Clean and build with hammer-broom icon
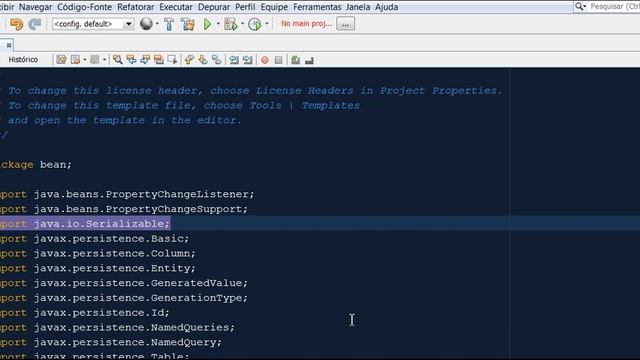Image resolution: width=640 pixels, height=360 pixels. click(188, 24)
